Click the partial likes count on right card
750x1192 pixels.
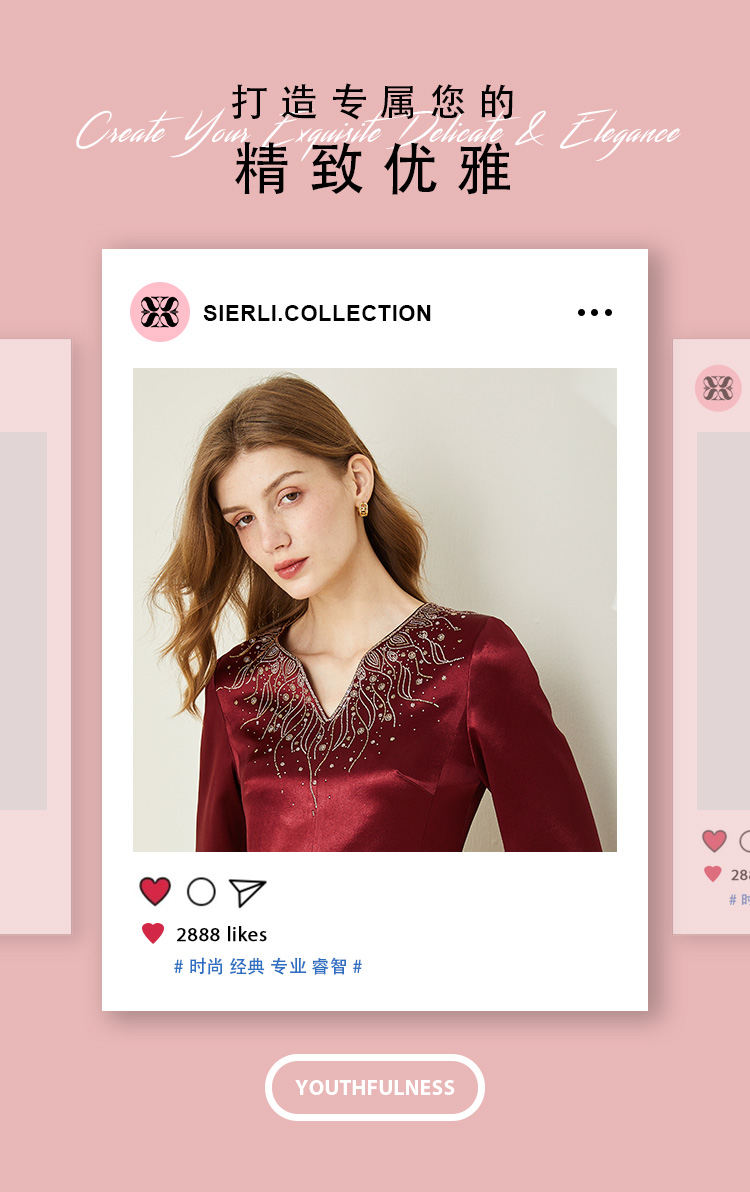click(x=740, y=875)
